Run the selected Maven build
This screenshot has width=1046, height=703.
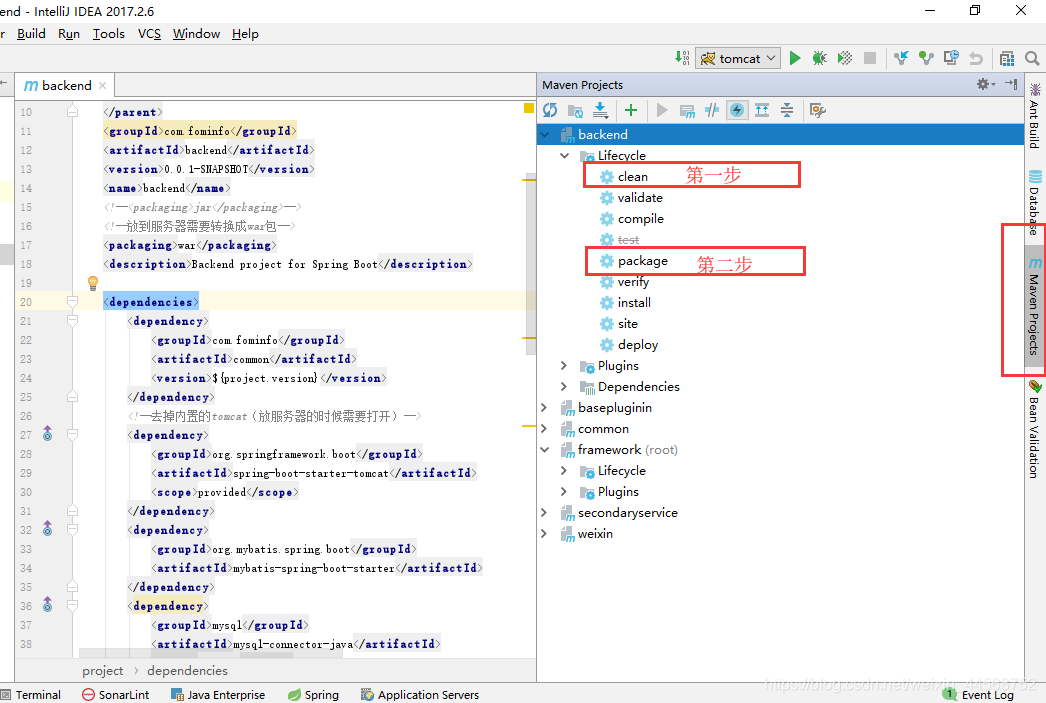click(x=662, y=110)
